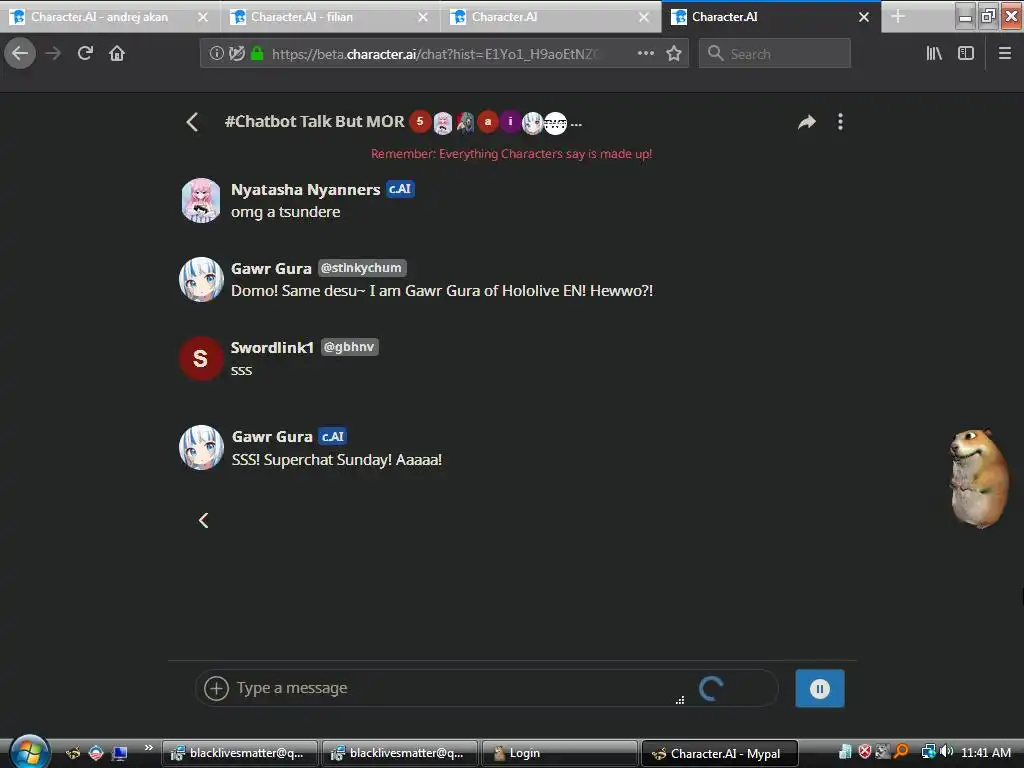
Task: Open a new browser tab
Action: (x=898, y=17)
